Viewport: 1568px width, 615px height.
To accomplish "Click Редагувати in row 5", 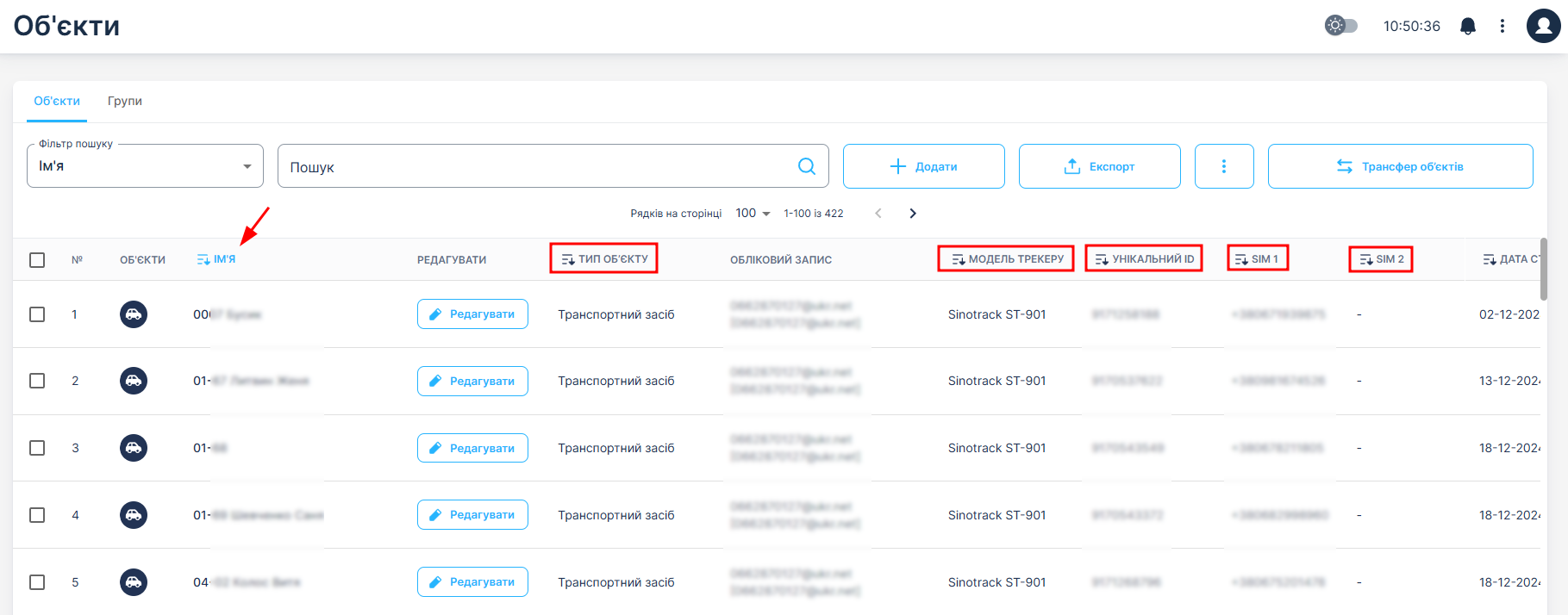I will click(x=472, y=582).
